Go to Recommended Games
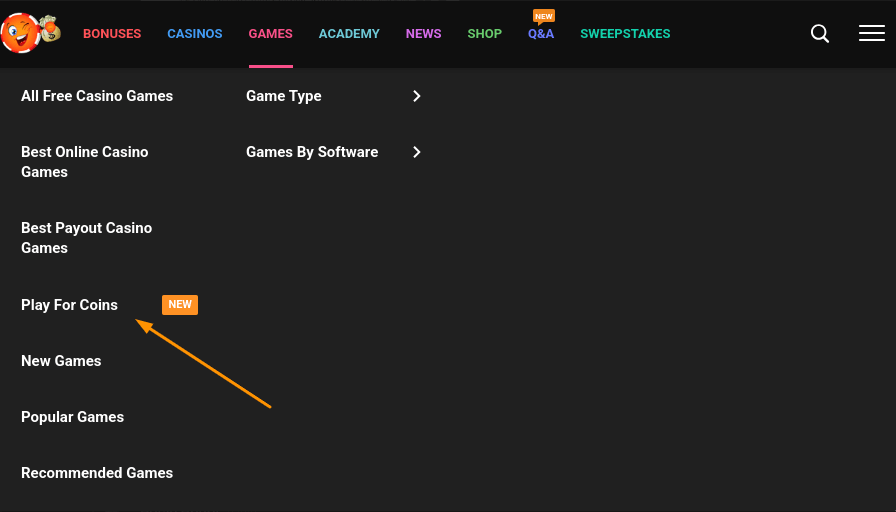The width and height of the screenshot is (896, 512). [97, 473]
